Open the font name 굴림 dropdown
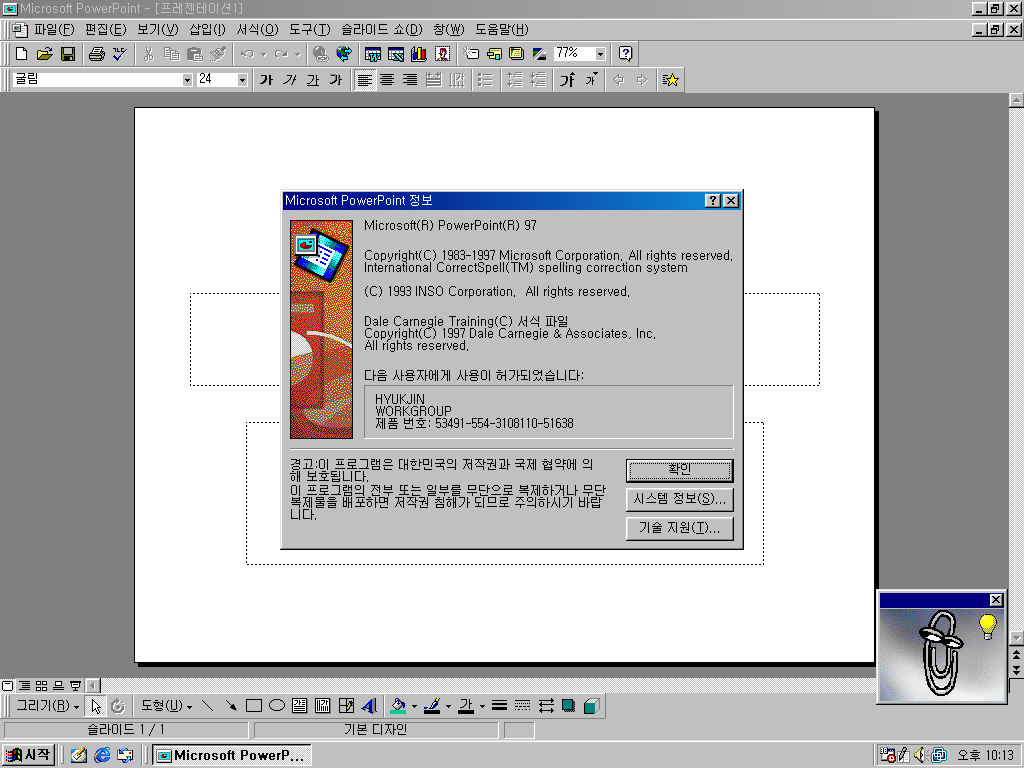 pos(187,80)
